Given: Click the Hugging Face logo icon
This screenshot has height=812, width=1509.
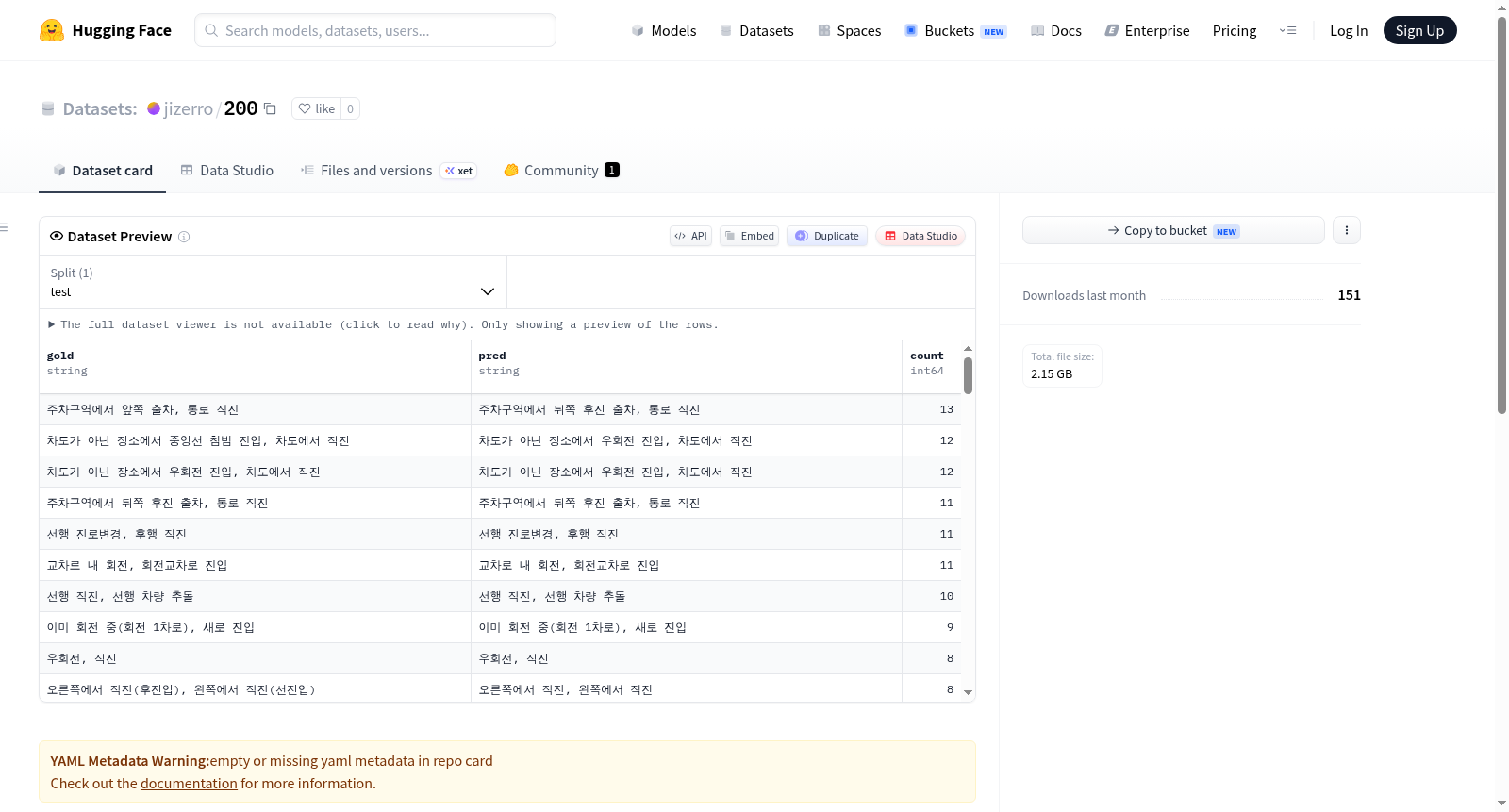Looking at the screenshot, I should pos(52,30).
